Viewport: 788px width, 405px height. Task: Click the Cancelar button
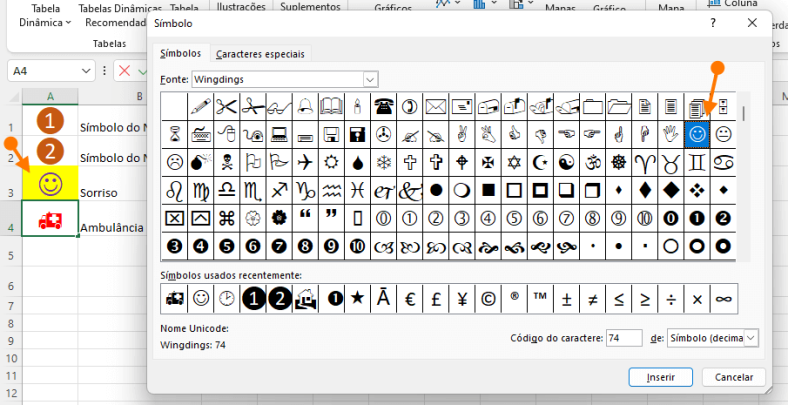coord(734,377)
